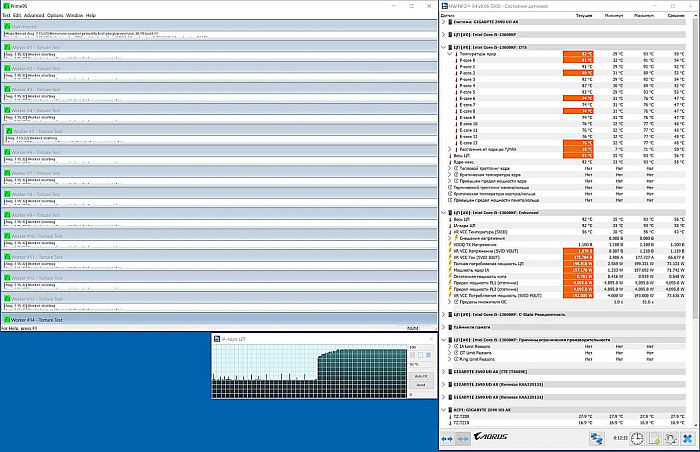The width and height of the screenshot is (700, 452).
Task: Open the Test menu in Prime95
Action: [x=6, y=15]
